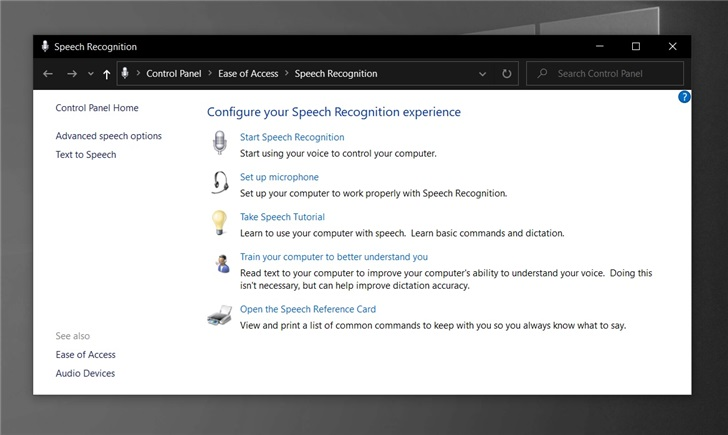
Task: Open Train your computer to better understand you
Action: click(x=333, y=257)
